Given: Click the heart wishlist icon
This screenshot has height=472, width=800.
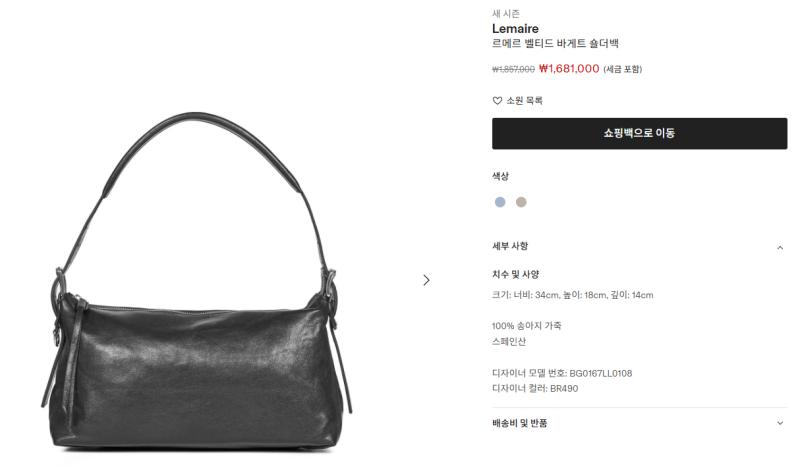Looking at the screenshot, I should (497, 101).
